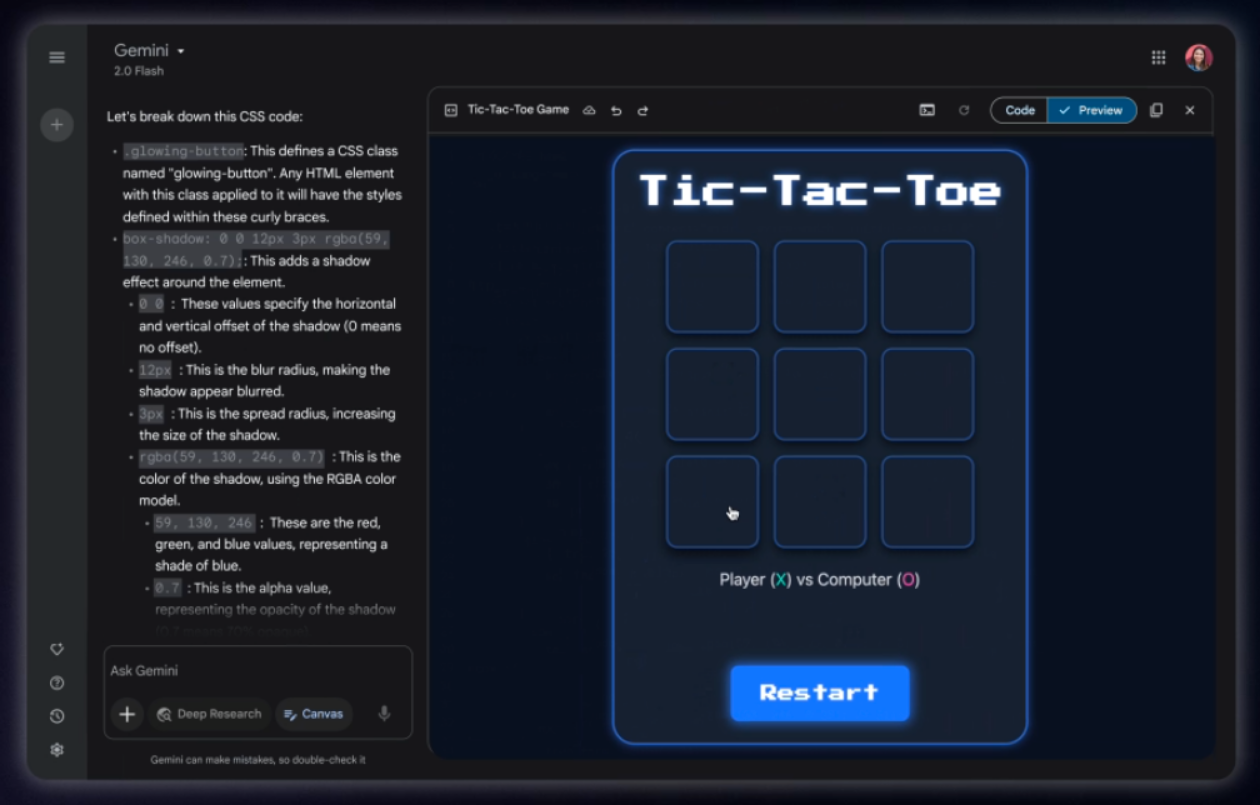Click the undo arrow in canvas toolbar
The width and height of the screenshot is (1260, 805).
616,111
